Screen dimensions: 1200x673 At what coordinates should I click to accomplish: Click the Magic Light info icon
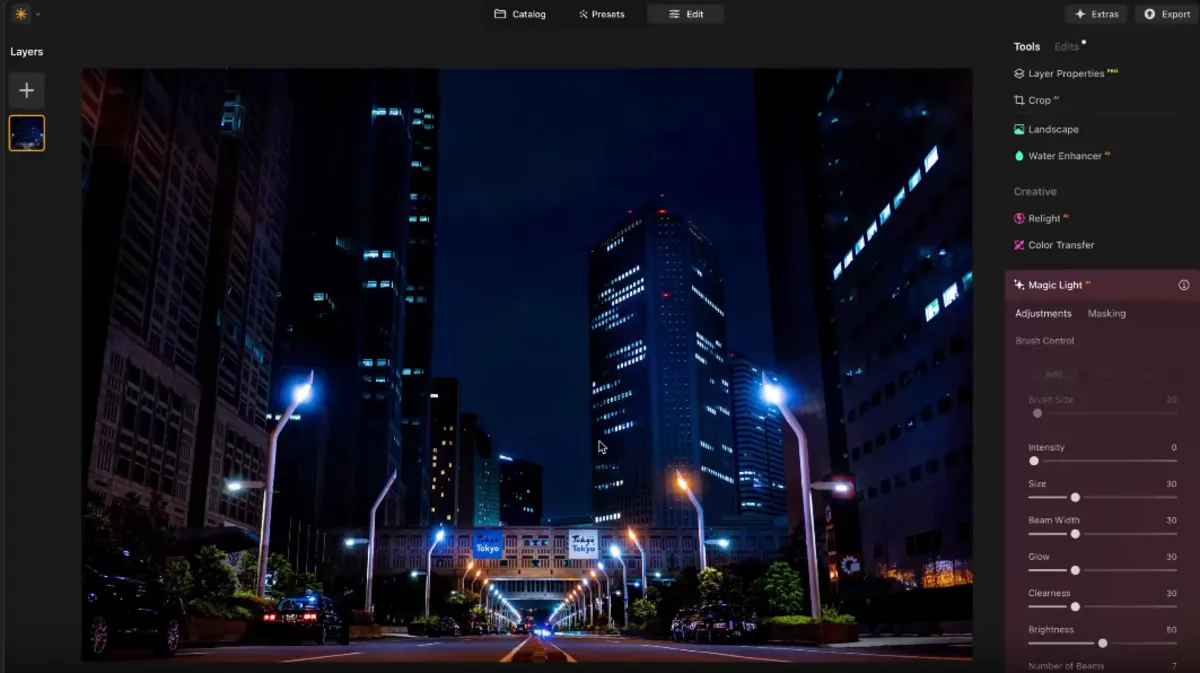point(1184,284)
